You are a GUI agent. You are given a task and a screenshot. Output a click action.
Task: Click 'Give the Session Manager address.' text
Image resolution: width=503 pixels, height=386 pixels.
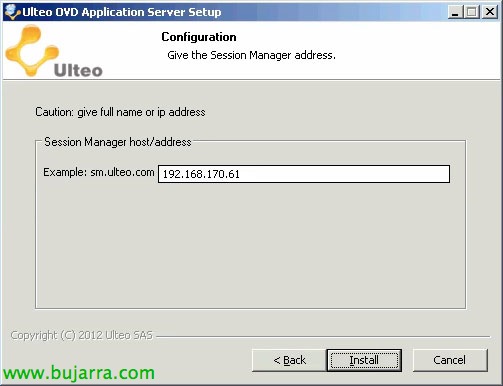pyautogui.click(x=251, y=55)
